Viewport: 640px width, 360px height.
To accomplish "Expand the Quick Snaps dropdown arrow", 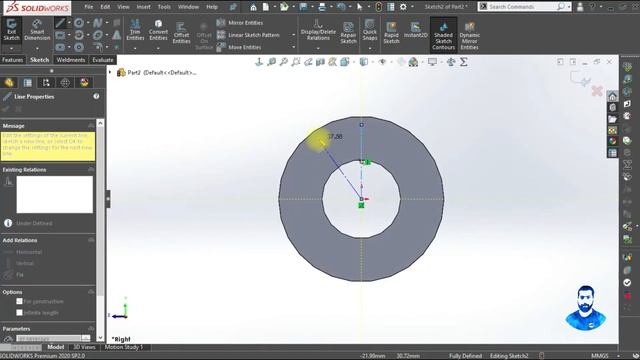I will click(x=370, y=49).
